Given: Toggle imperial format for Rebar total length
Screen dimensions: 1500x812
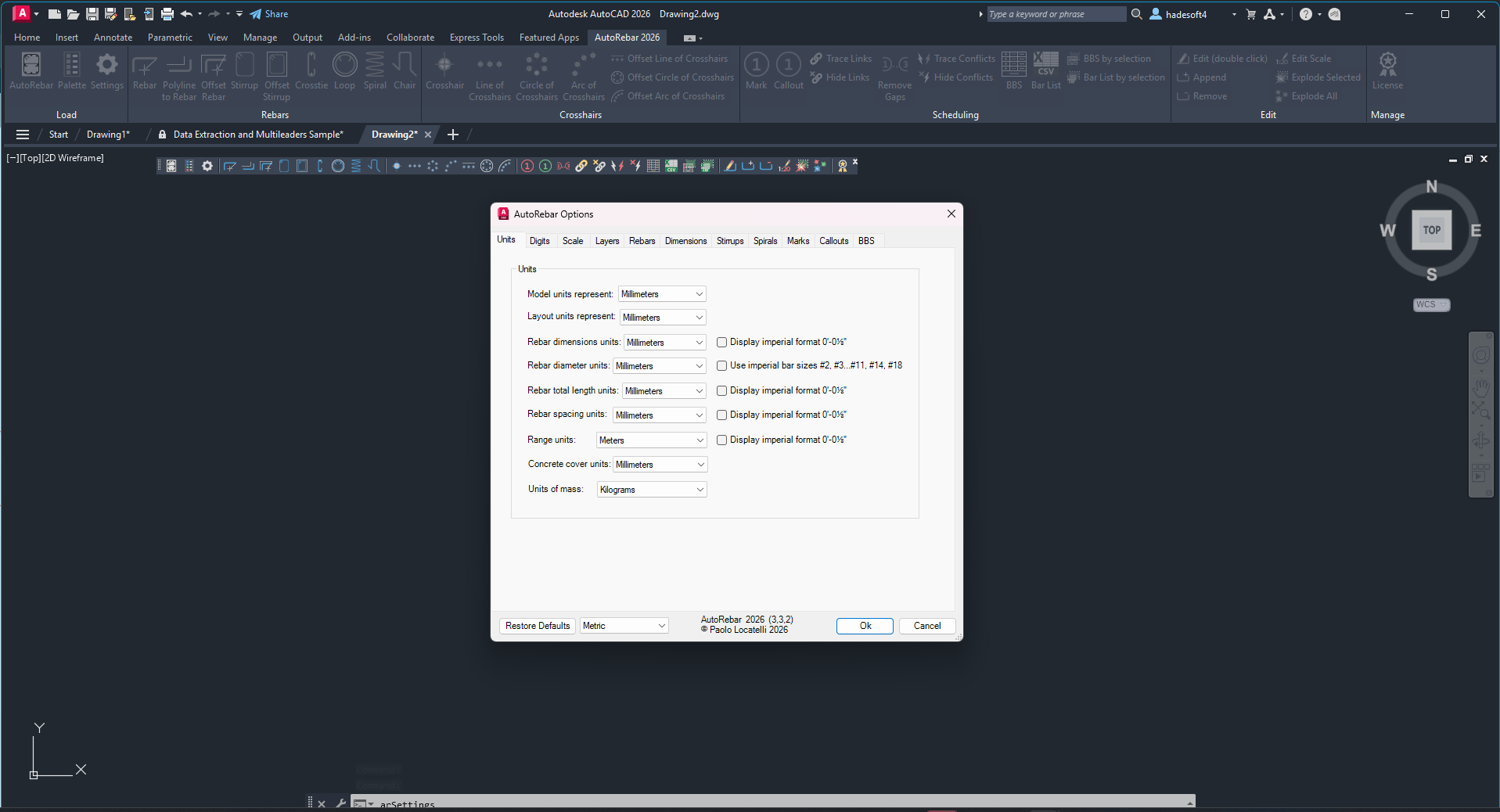Looking at the screenshot, I should click(x=721, y=390).
